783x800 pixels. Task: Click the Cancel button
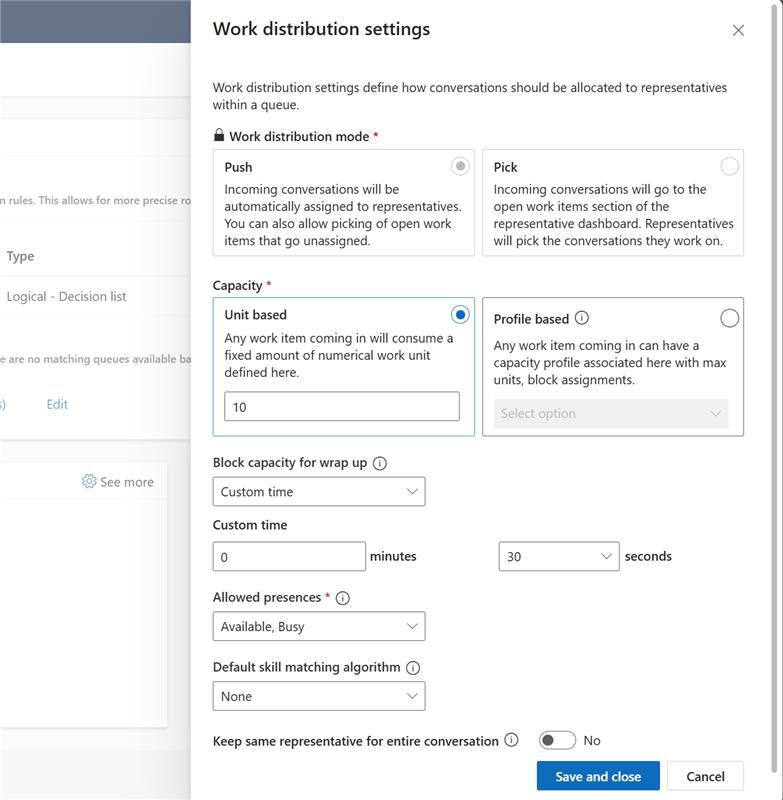click(x=705, y=776)
